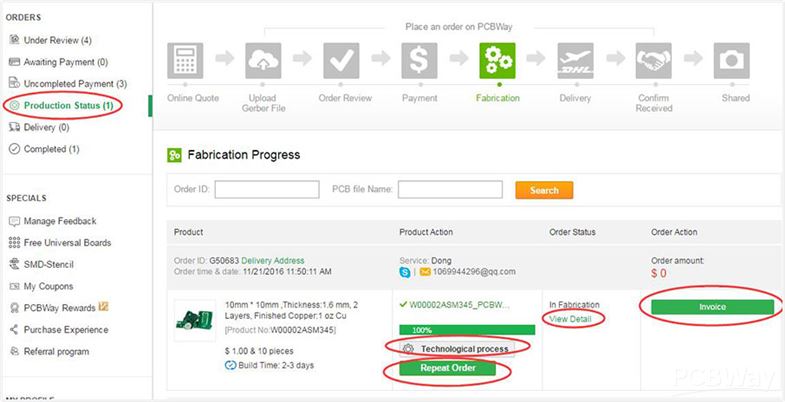Focus the Order ID input field
The height and width of the screenshot is (402, 785).
point(267,190)
